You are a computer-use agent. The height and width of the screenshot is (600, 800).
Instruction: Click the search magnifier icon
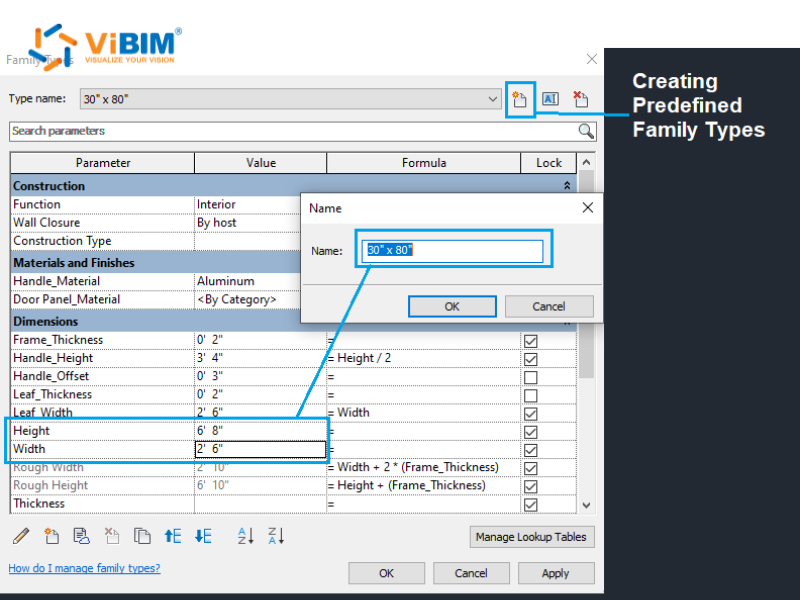coord(586,132)
